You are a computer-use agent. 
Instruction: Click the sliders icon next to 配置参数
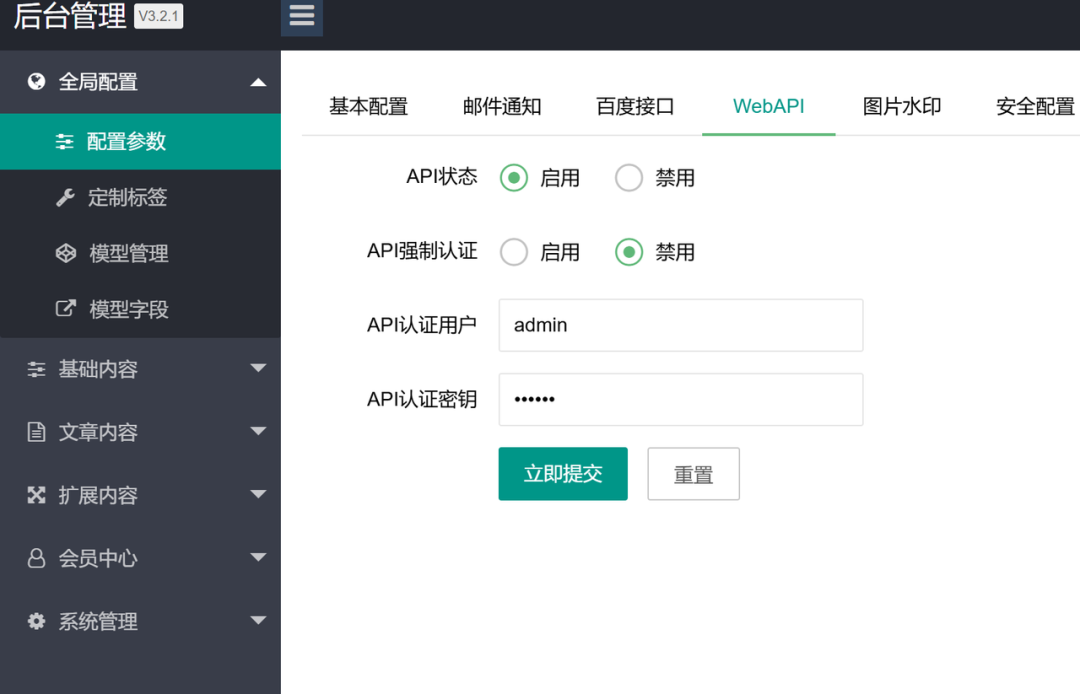coord(65,142)
